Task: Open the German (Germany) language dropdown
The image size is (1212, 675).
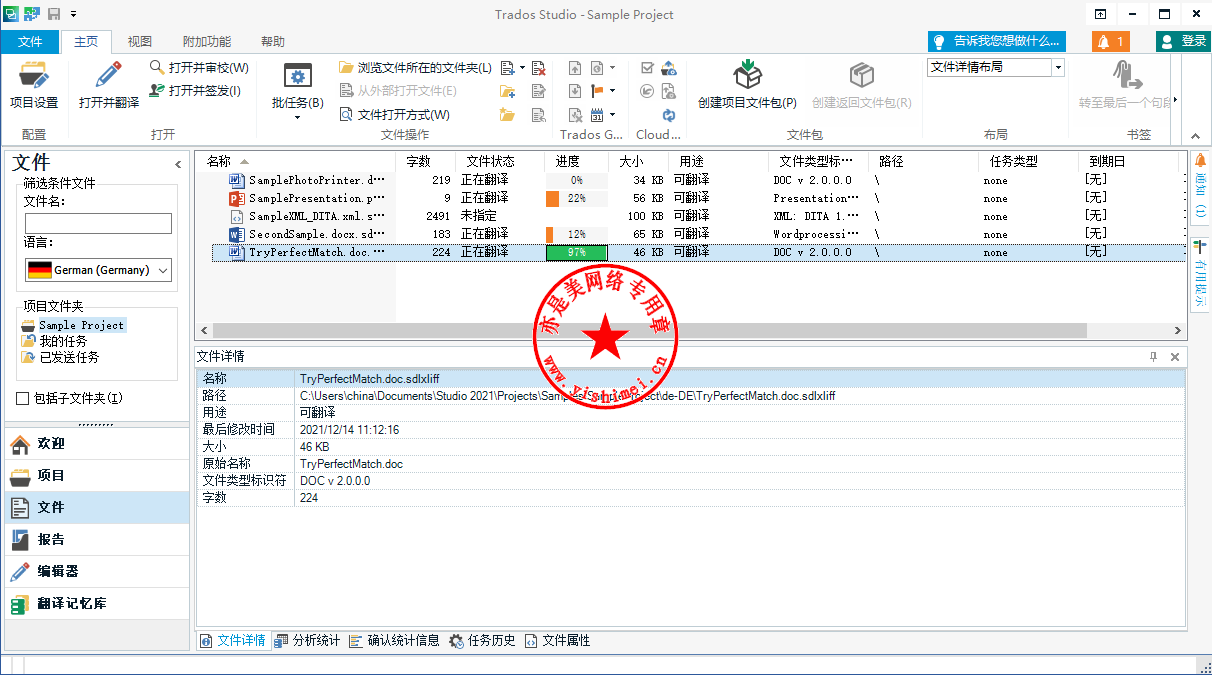Action: pos(98,270)
